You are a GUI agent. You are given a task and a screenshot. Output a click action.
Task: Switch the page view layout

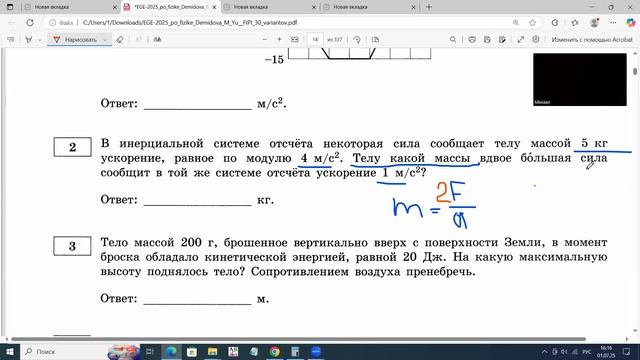(376, 40)
